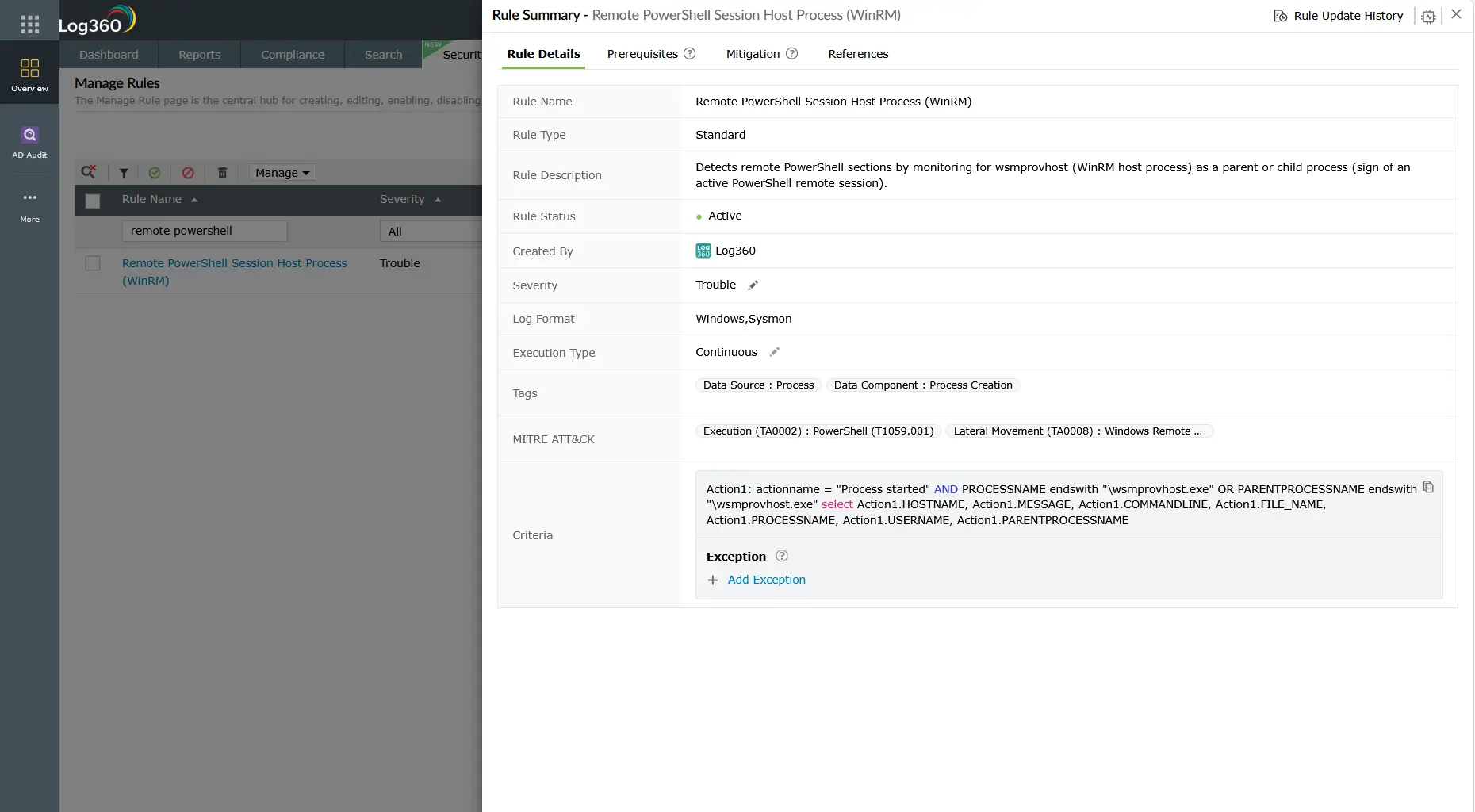1475x812 pixels.
Task: Click the help icon next to Prerequisites
Action: click(x=690, y=54)
